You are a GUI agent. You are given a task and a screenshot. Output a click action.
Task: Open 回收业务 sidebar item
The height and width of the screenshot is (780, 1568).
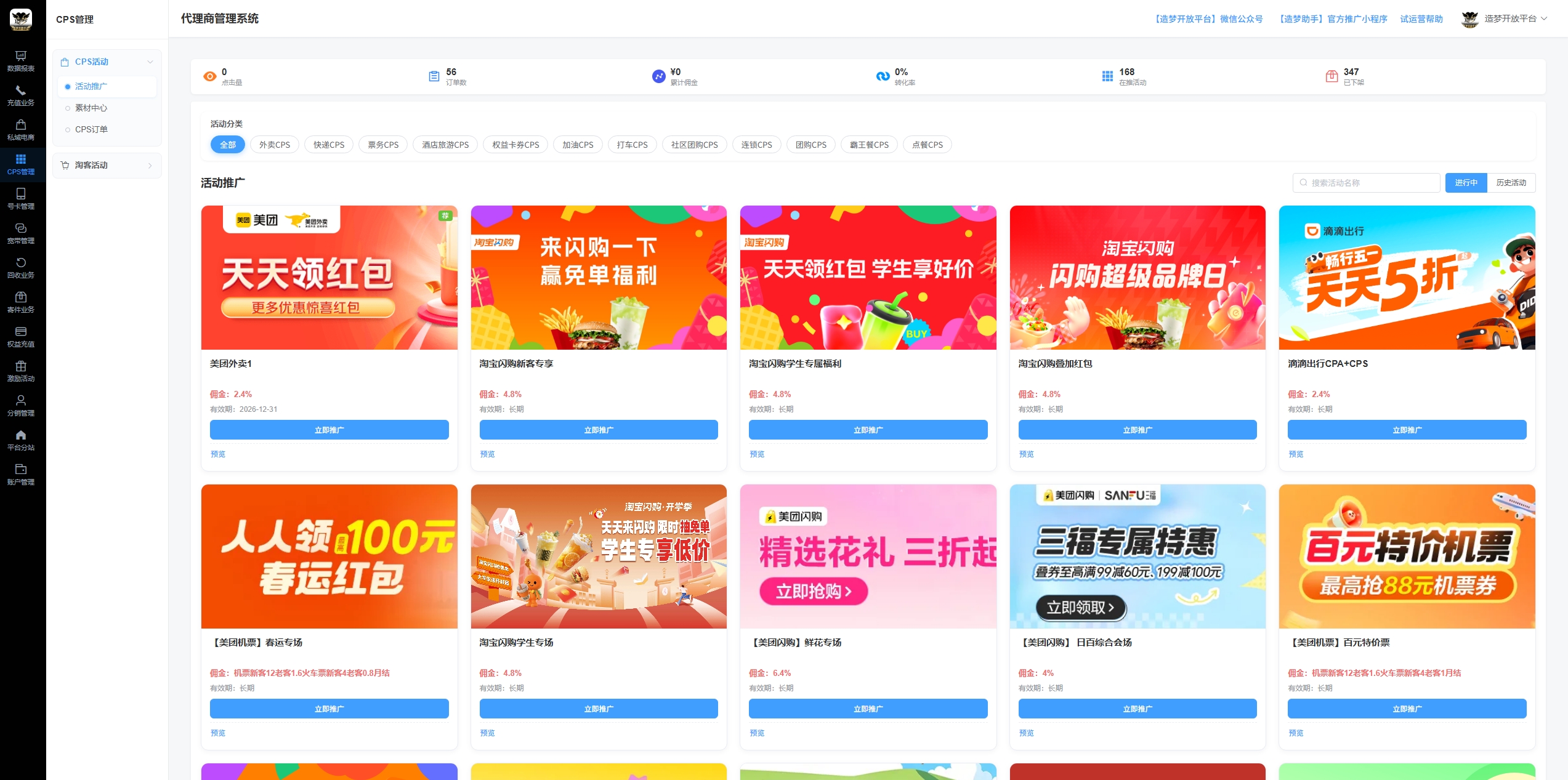pos(21,268)
